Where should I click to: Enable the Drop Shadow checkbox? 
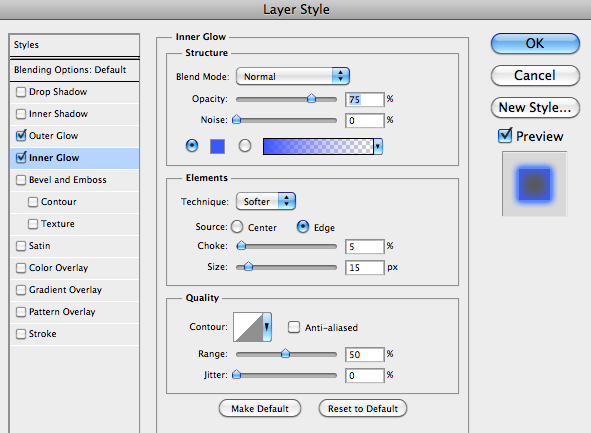pos(21,92)
